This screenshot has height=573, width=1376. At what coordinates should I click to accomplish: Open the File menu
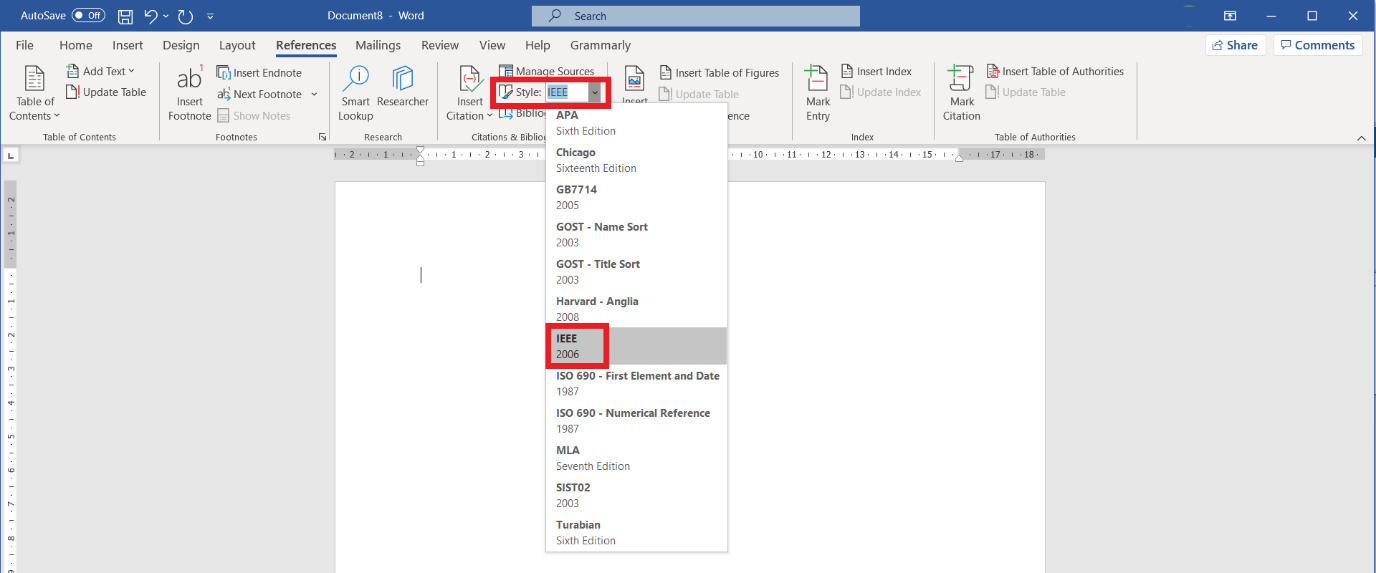(x=24, y=45)
